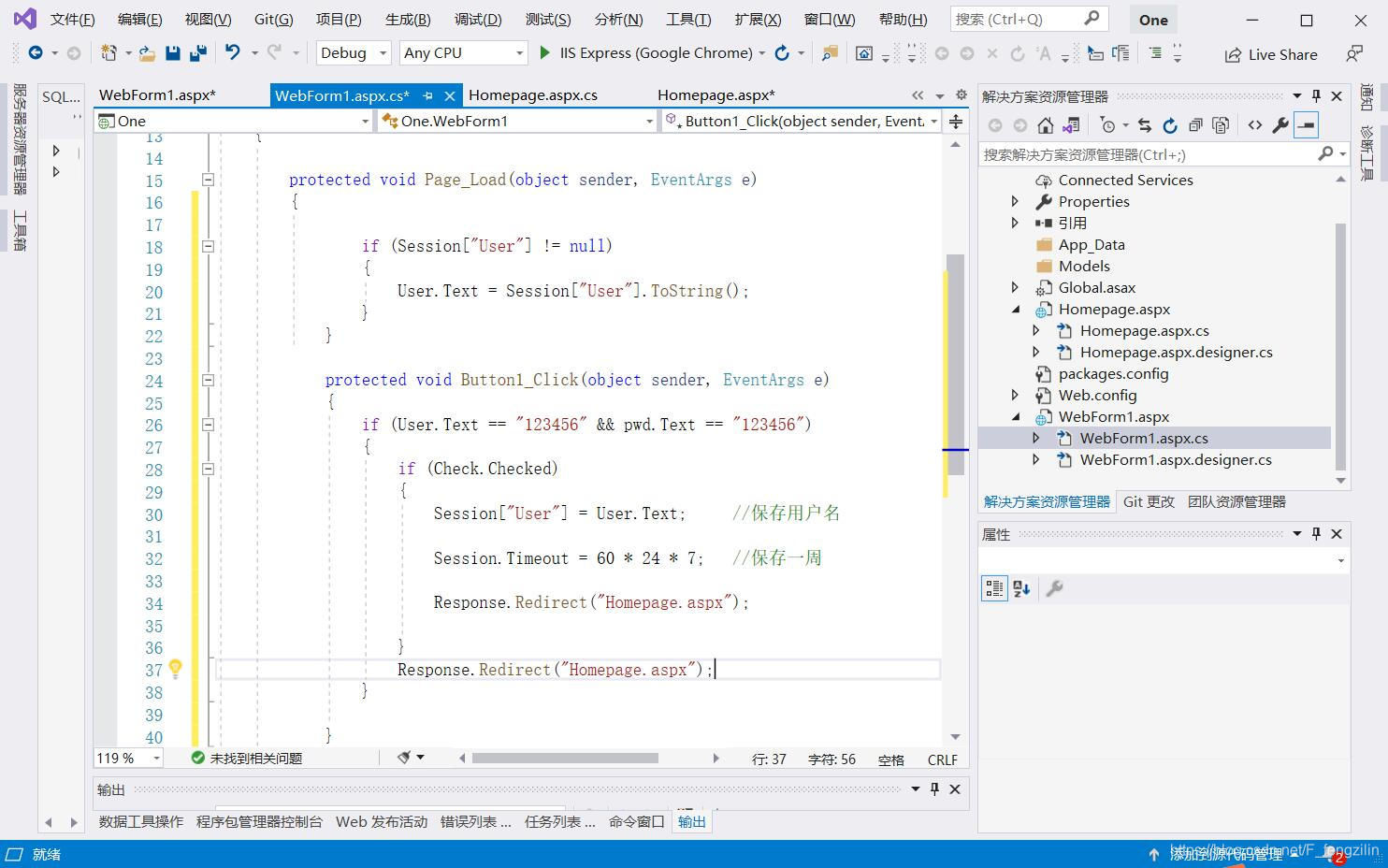Toggle the Preview Selected Items icon
This screenshot has height=868, width=1388.
1306,125
